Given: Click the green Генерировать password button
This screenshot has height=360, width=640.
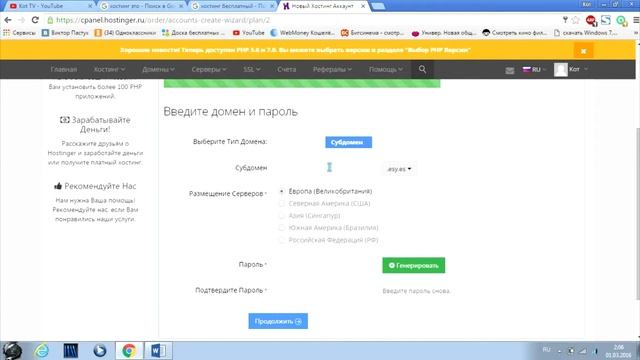Looking at the screenshot, I should pyautogui.click(x=413, y=265).
